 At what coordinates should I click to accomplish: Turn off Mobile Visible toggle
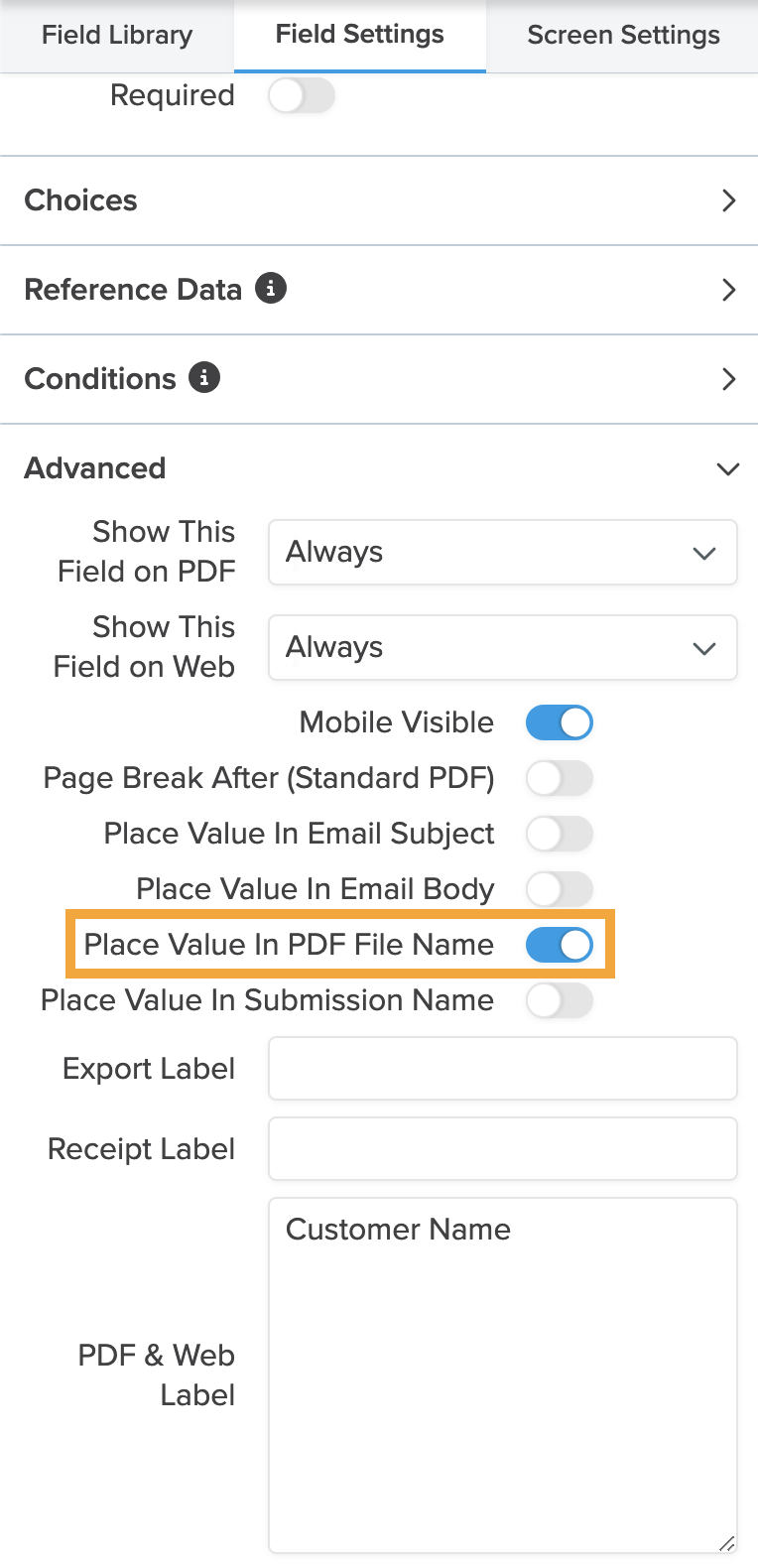[560, 722]
